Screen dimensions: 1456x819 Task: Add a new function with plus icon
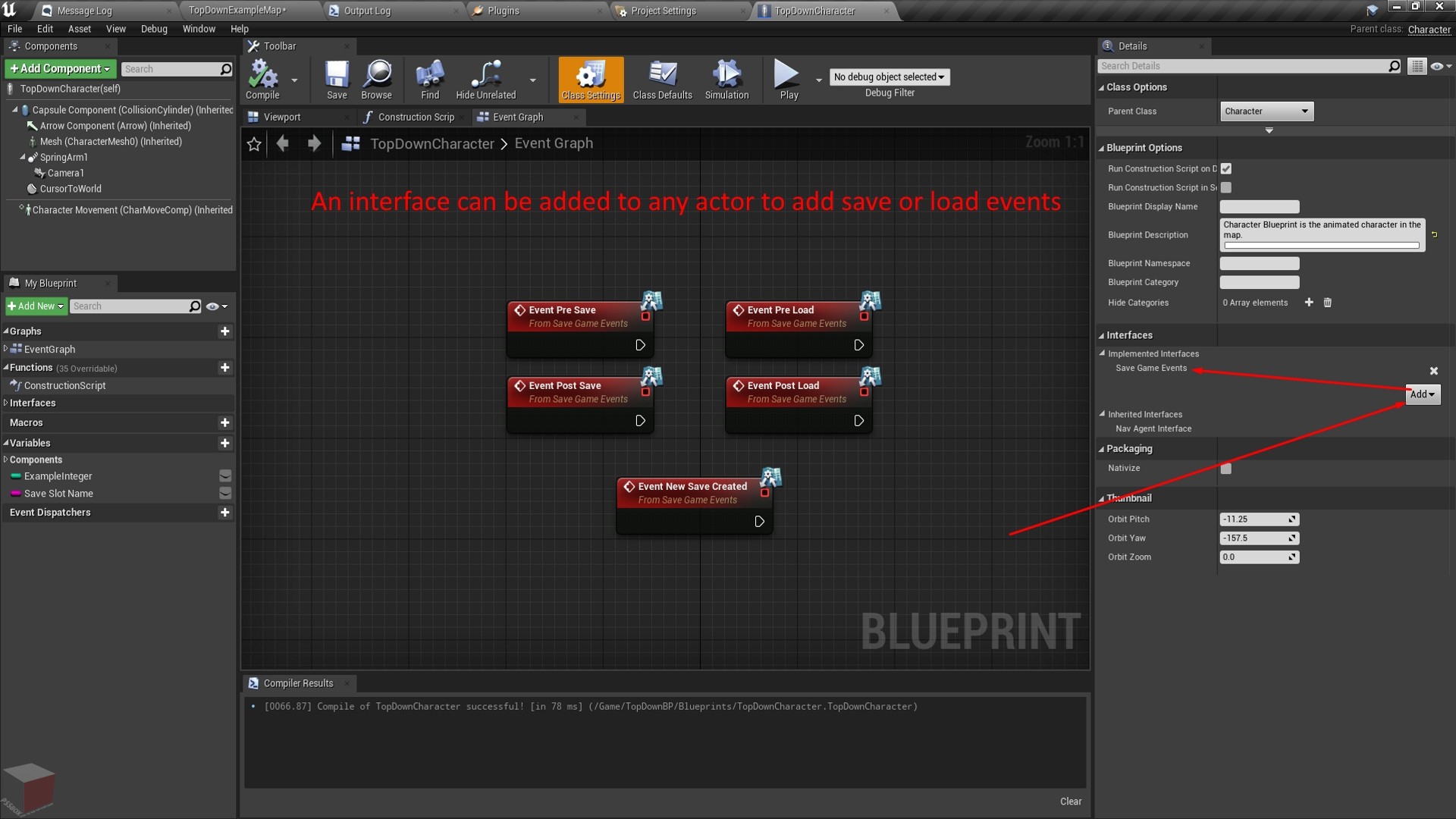coord(224,368)
